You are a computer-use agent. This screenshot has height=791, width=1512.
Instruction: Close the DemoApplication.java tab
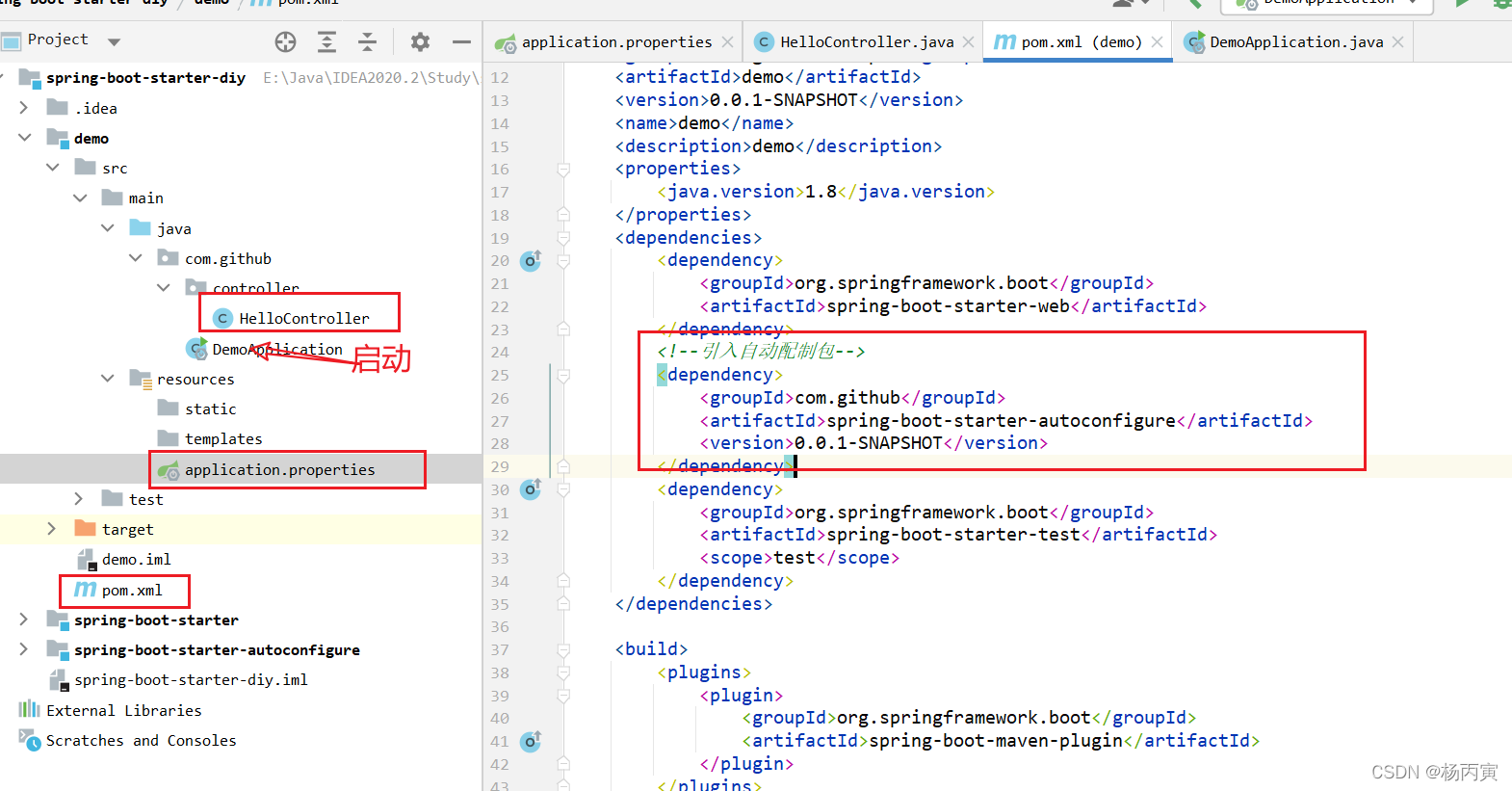pos(1398,41)
